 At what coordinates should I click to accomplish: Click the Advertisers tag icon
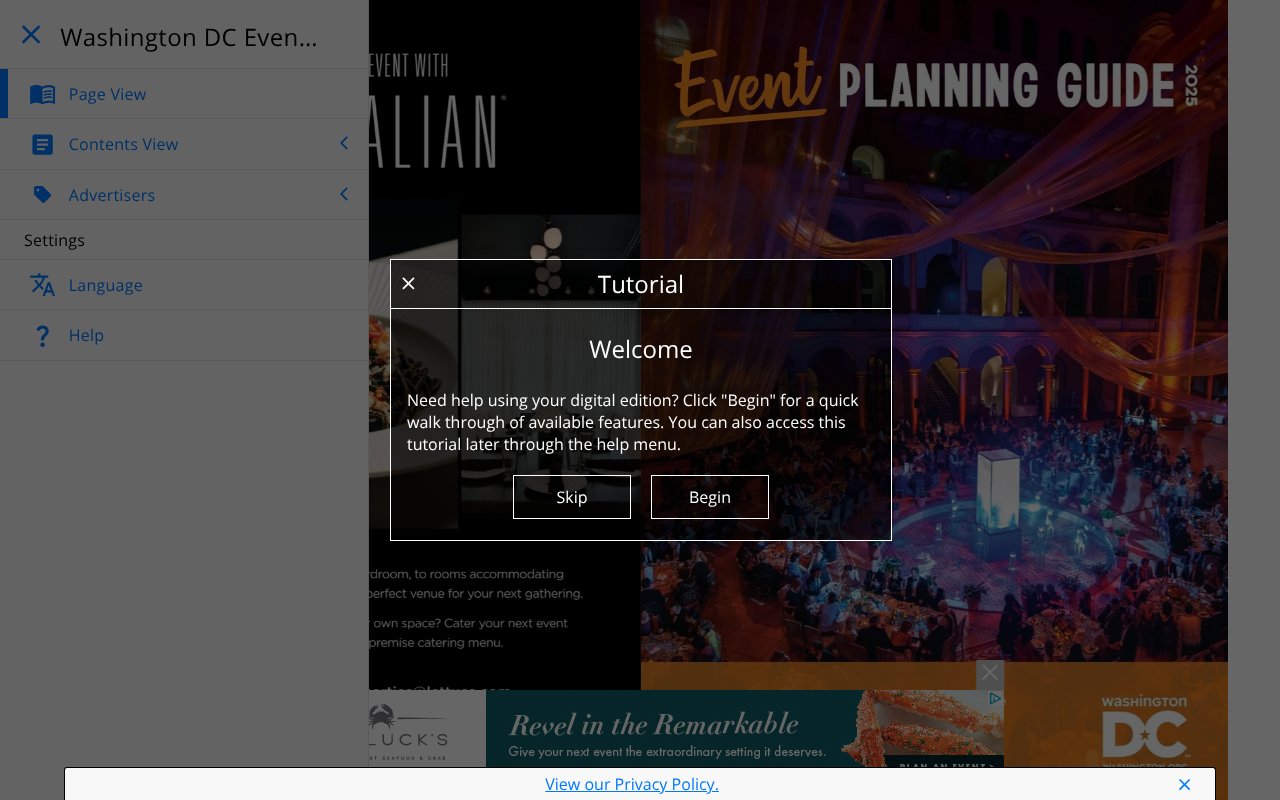click(42, 195)
